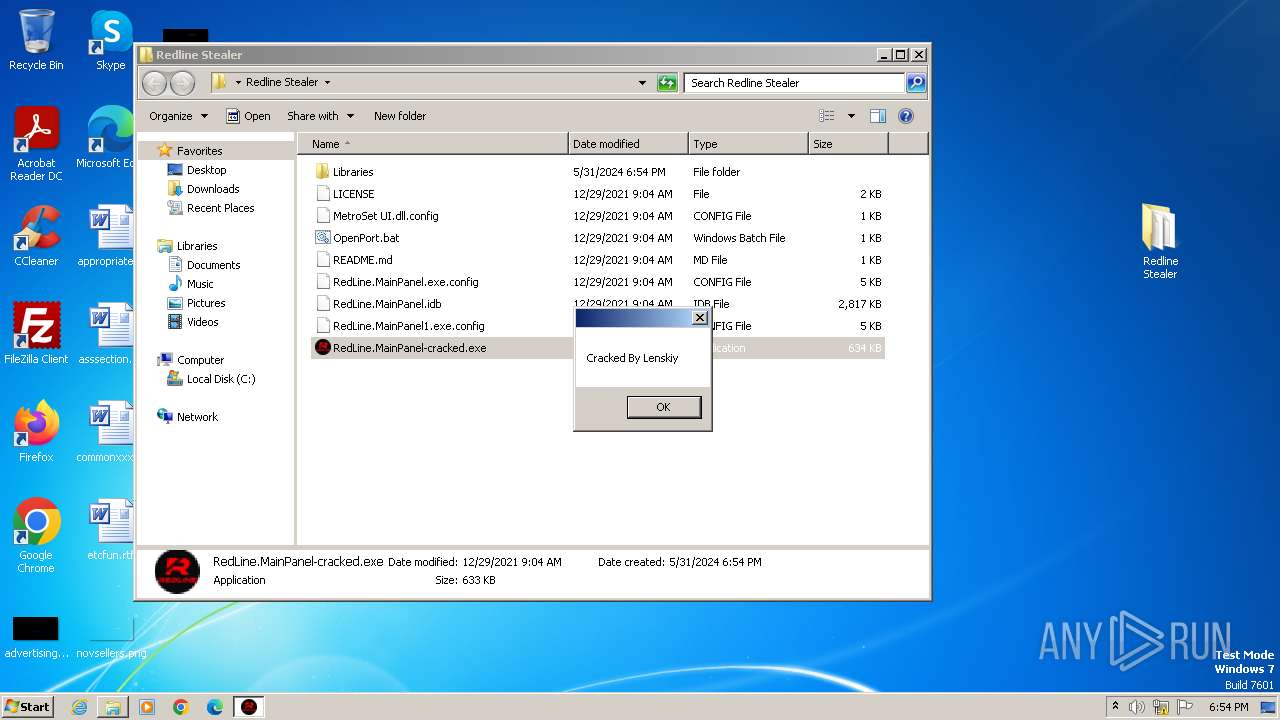
Task: Open Music library
Action: point(200,284)
